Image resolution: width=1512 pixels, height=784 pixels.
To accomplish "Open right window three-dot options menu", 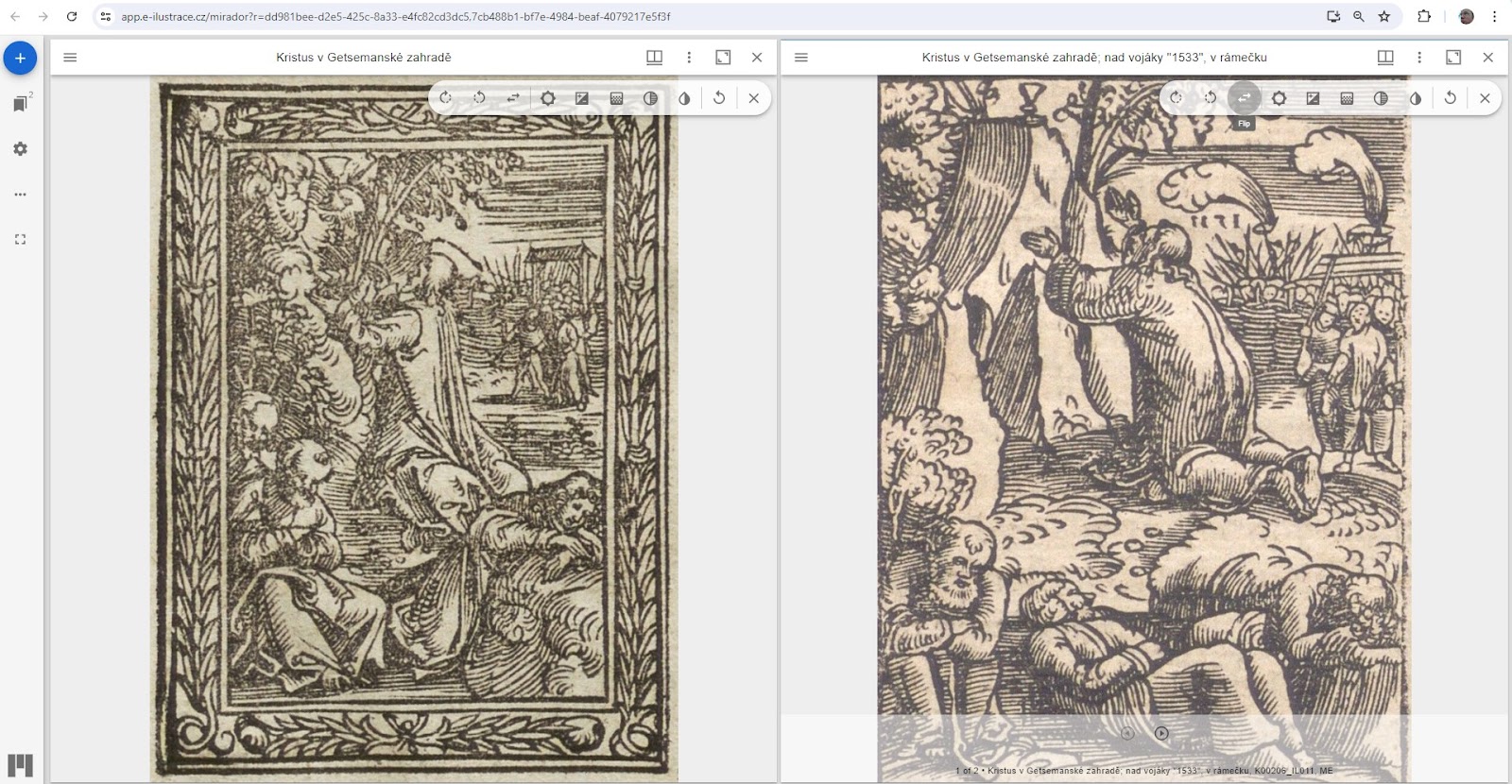I will 1419,58.
